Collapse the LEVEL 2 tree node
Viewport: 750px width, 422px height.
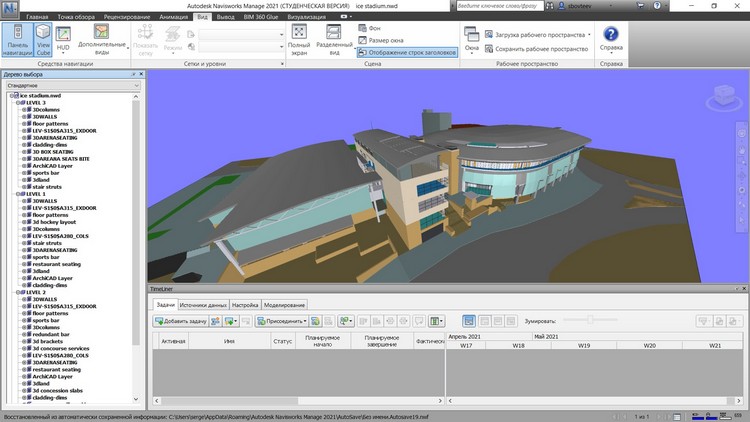coord(18,292)
